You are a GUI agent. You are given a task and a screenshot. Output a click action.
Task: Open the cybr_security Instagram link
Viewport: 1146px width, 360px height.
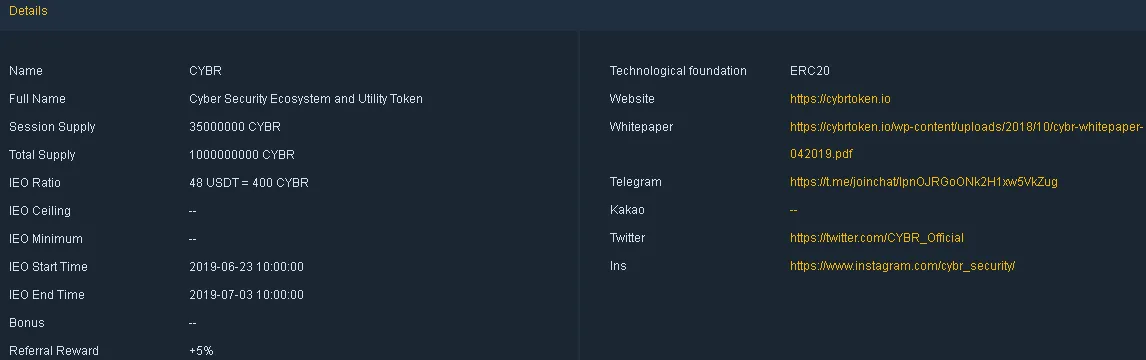coord(902,266)
